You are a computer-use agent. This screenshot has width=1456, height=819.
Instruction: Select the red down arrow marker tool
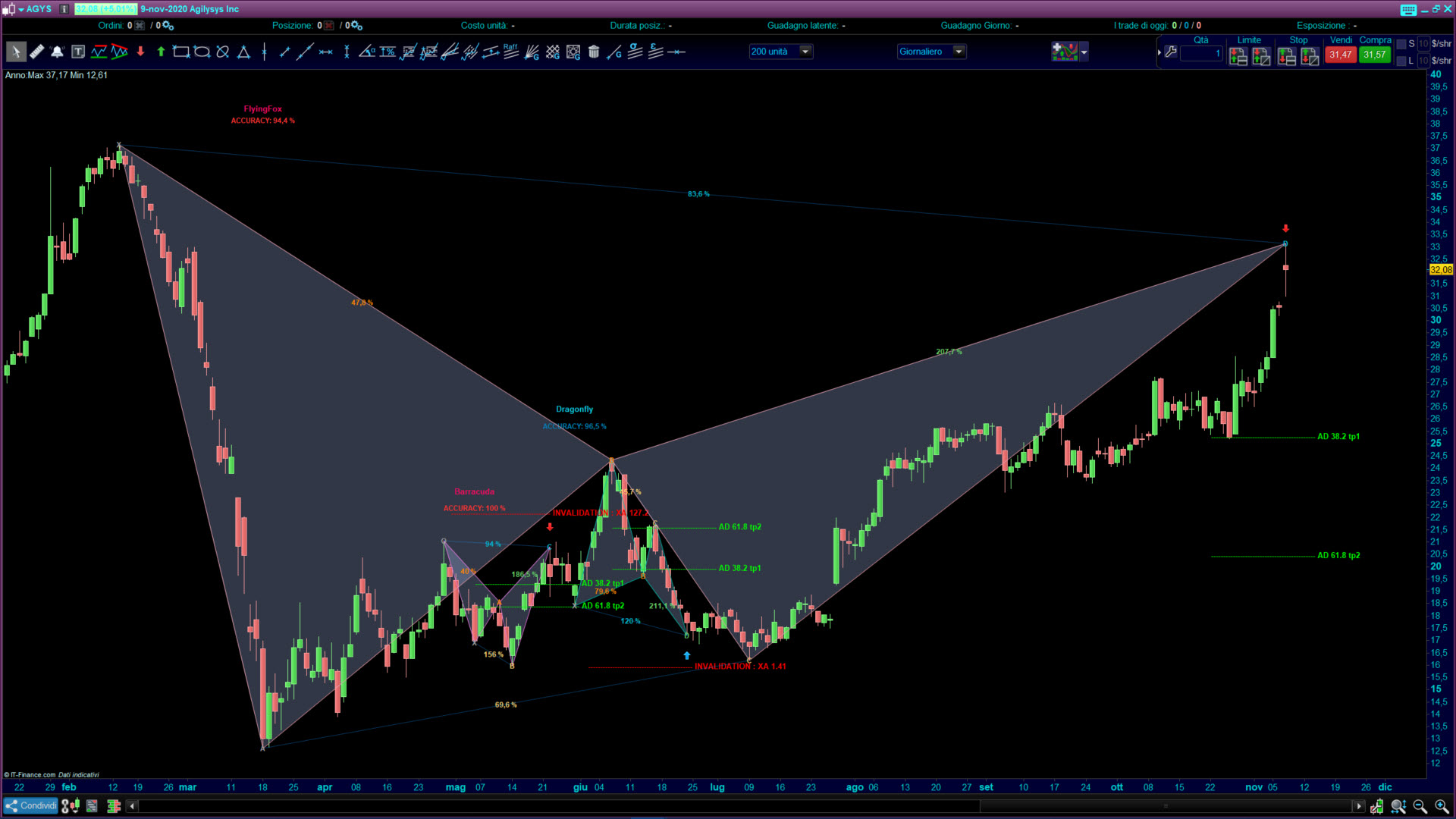pos(140,52)
